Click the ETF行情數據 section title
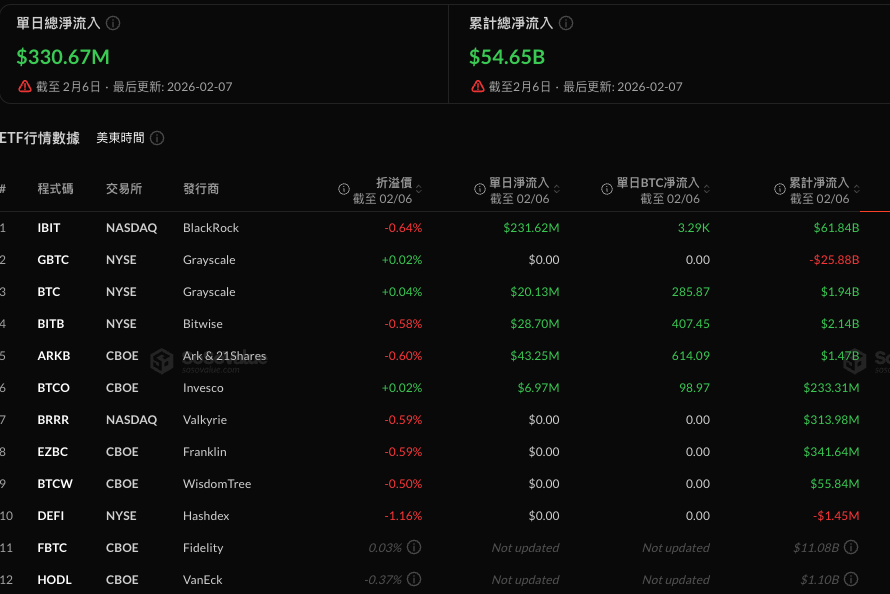Screen dimensions: 890x594 (40, 138)
